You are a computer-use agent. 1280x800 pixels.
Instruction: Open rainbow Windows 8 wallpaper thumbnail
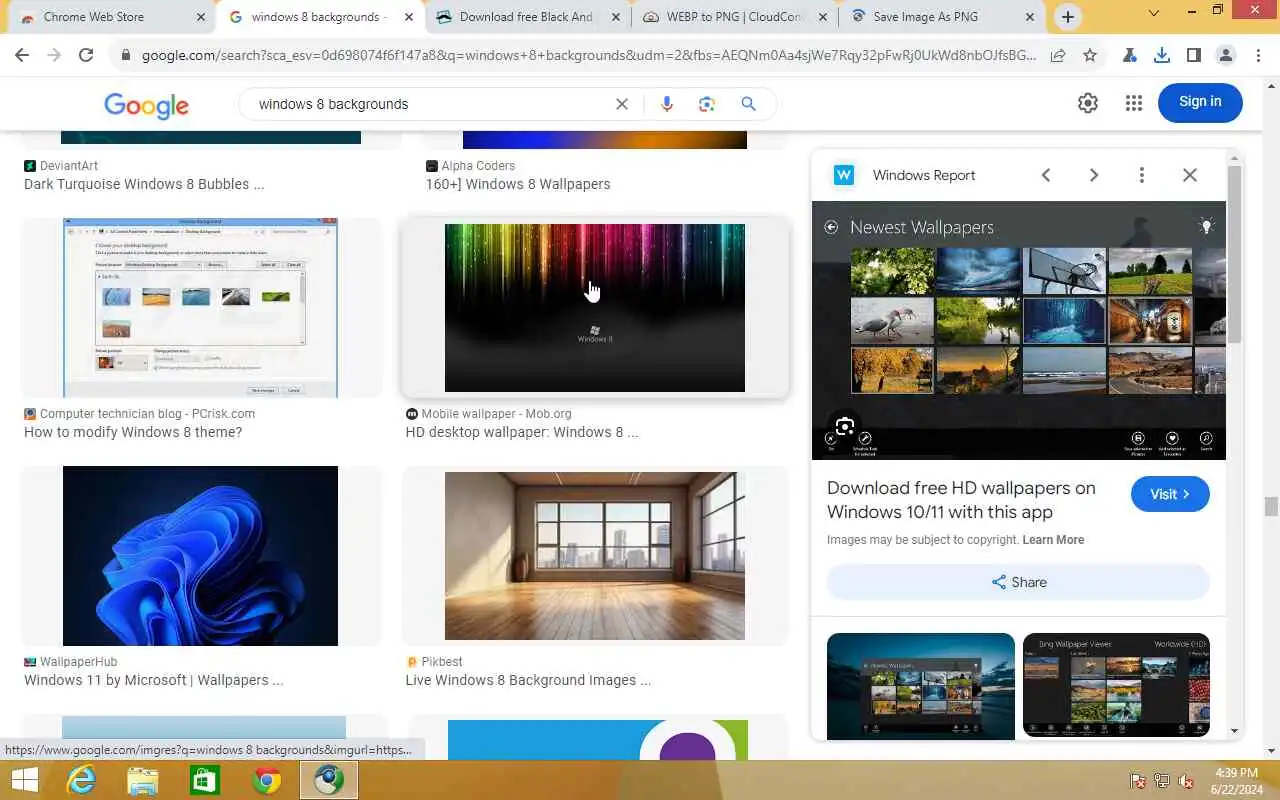(x=595, y=308)
